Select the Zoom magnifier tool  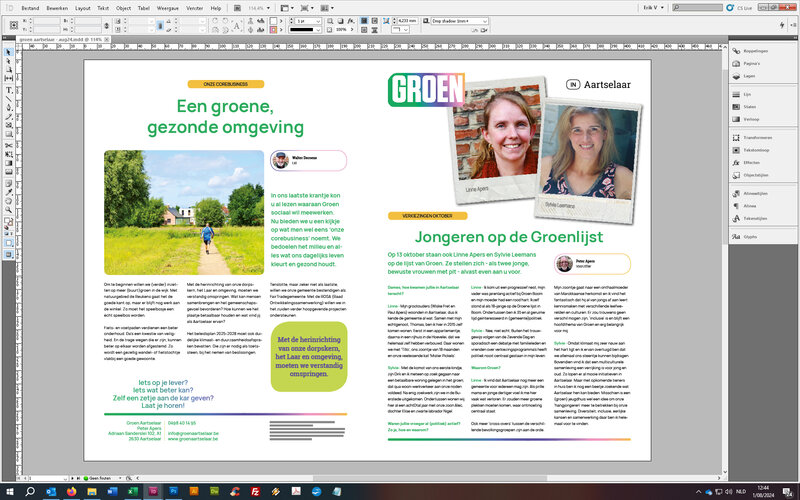[x=9, y=209]
